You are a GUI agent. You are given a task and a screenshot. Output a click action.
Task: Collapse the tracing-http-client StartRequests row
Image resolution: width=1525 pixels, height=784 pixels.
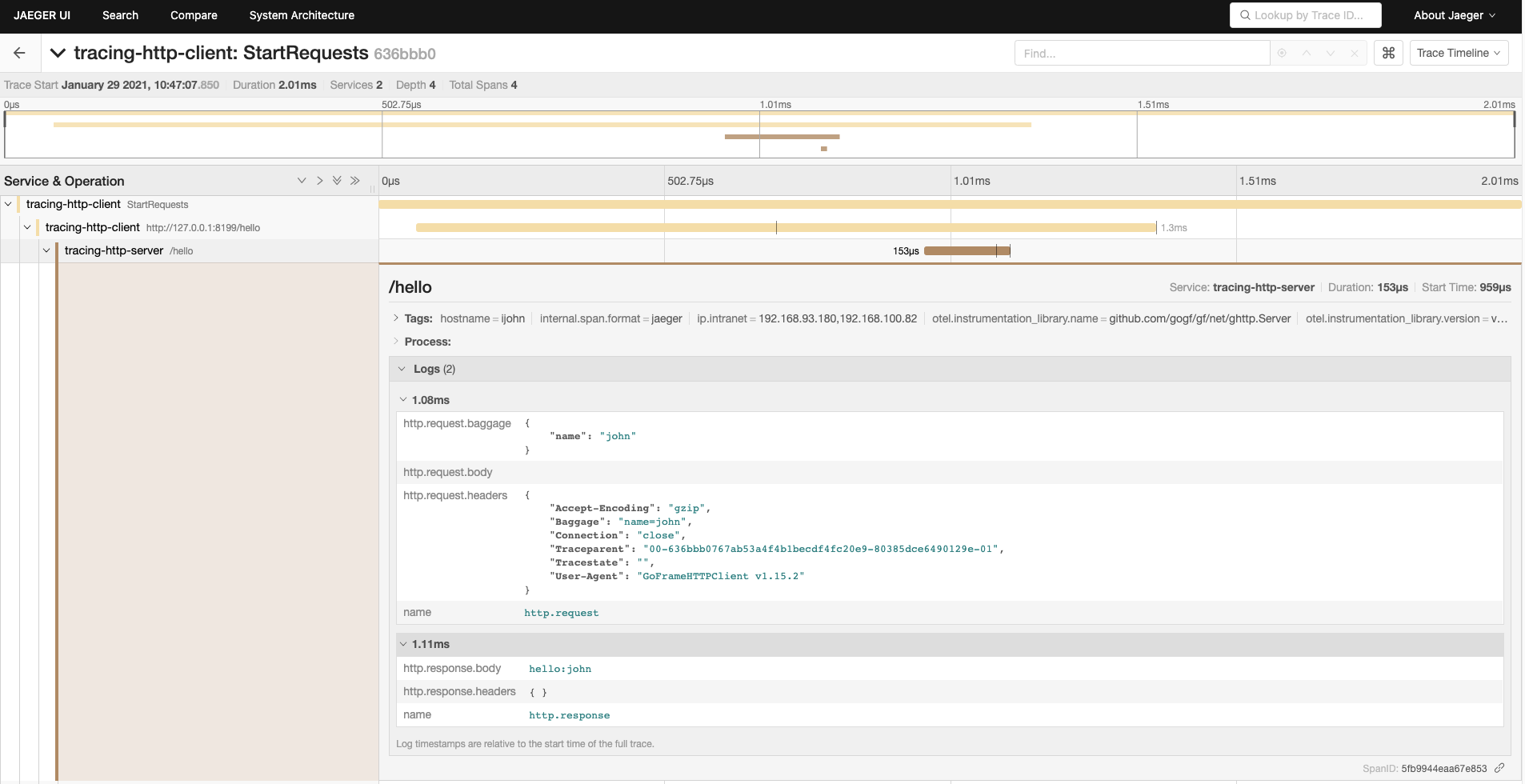pos(8,204)
